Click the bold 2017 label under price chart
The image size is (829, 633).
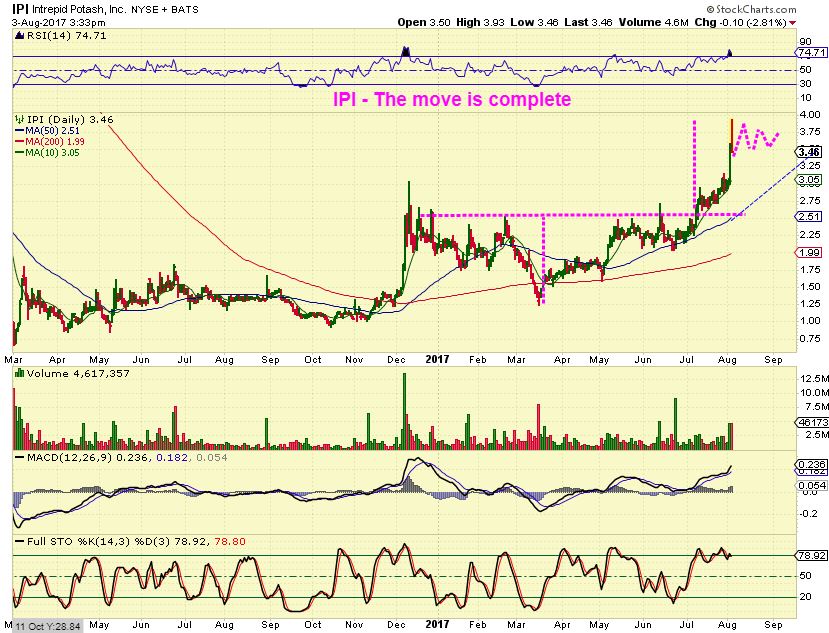pyautogui.click(x=437, y=360)
